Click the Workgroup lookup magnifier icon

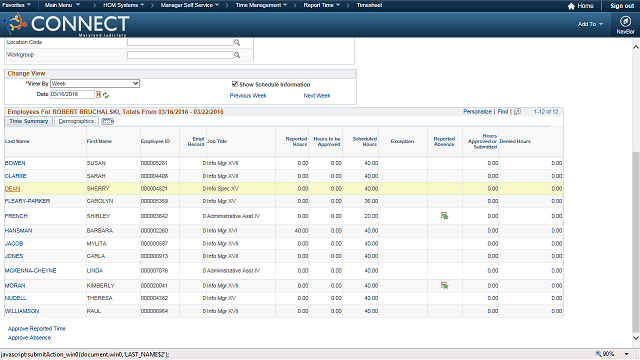point(237,55)
